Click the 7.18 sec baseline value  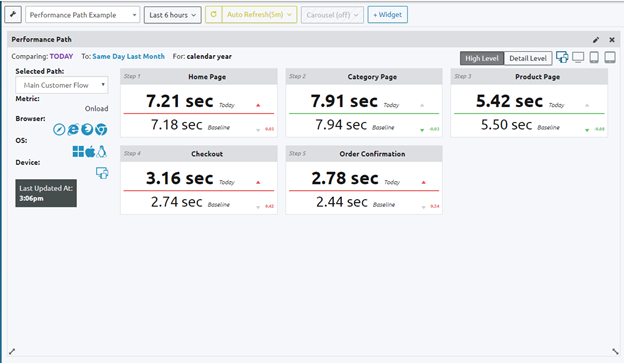point(176,125)
